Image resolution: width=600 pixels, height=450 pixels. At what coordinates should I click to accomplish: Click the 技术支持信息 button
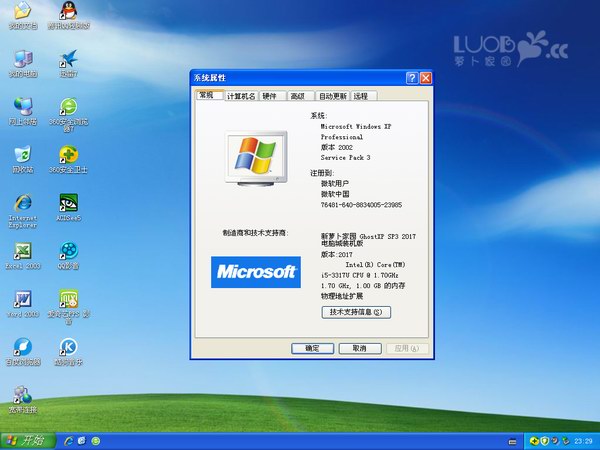click(x=355, y=312)
